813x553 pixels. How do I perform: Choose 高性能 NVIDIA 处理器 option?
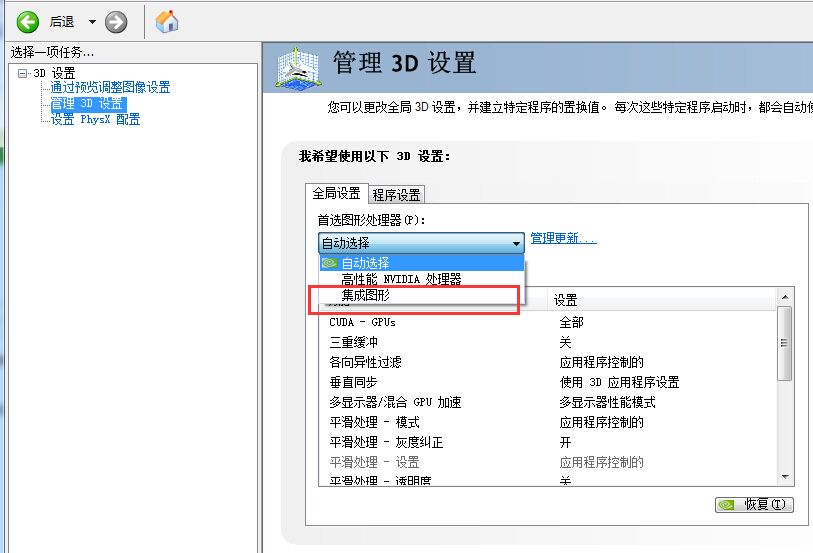(x=422, y=279)
